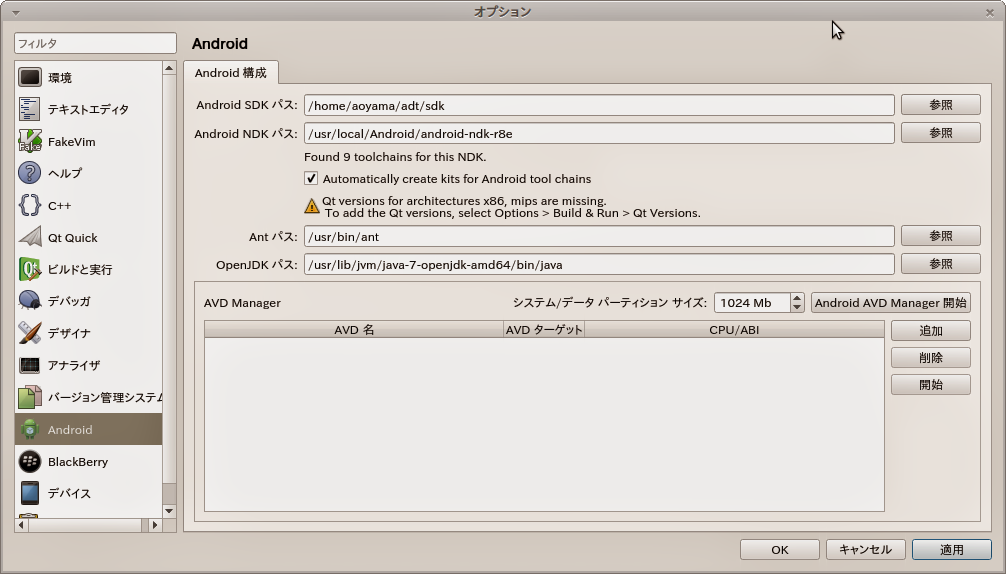The height and width of the screenshot is (574, 1006).
Task: Increase partition size with up arrow
Action: coord(797,298)
